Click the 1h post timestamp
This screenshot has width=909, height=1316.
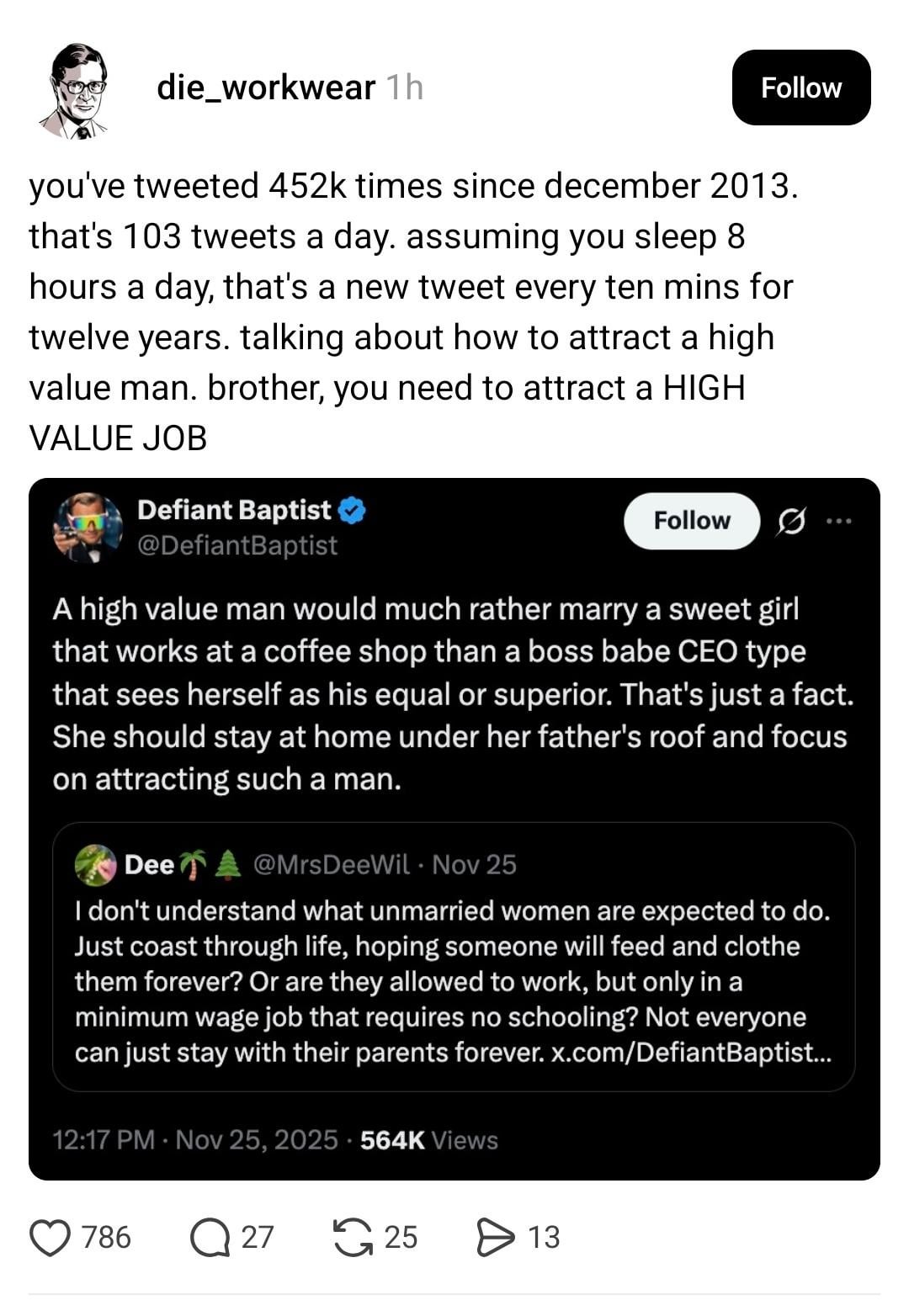pos(404,88)
